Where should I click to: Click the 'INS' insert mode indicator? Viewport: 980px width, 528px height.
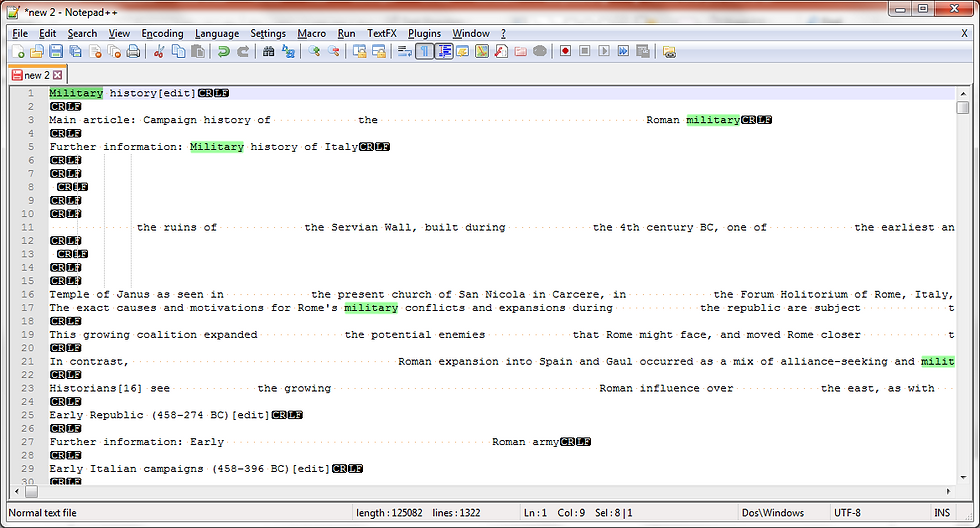(942, 513)
